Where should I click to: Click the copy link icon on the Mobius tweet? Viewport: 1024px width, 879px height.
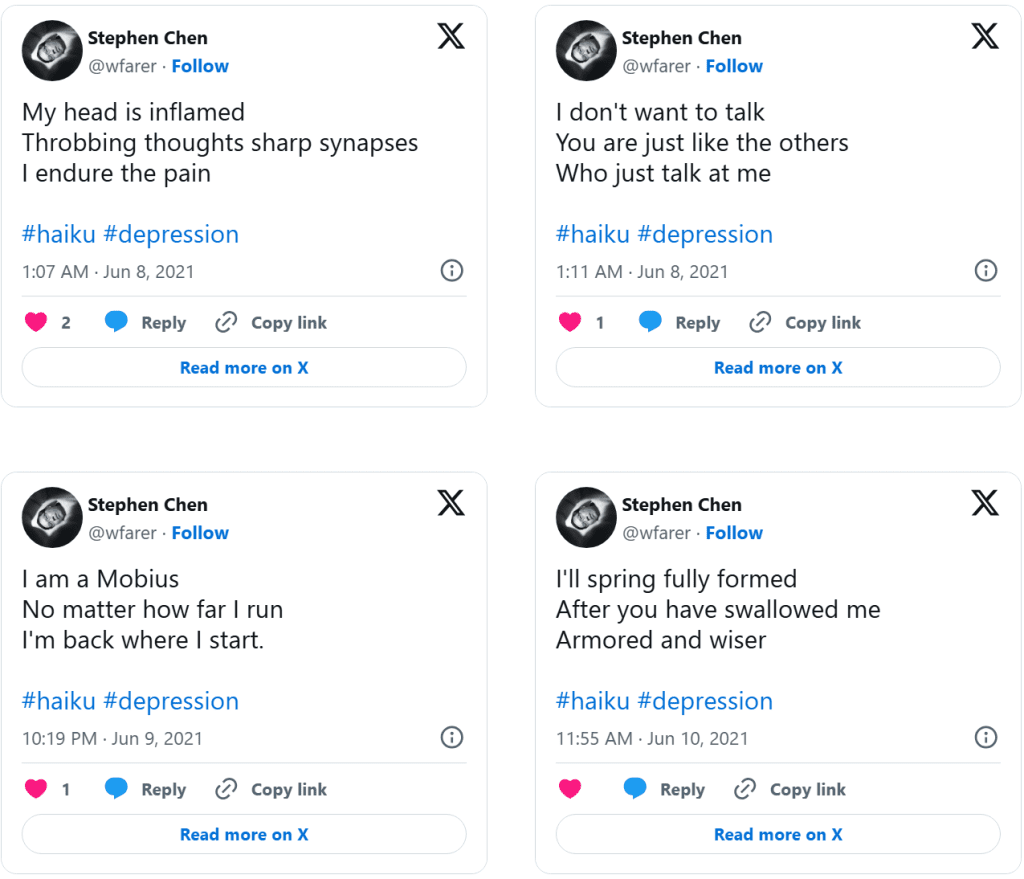pyautogui.click(x=227, y=789)
